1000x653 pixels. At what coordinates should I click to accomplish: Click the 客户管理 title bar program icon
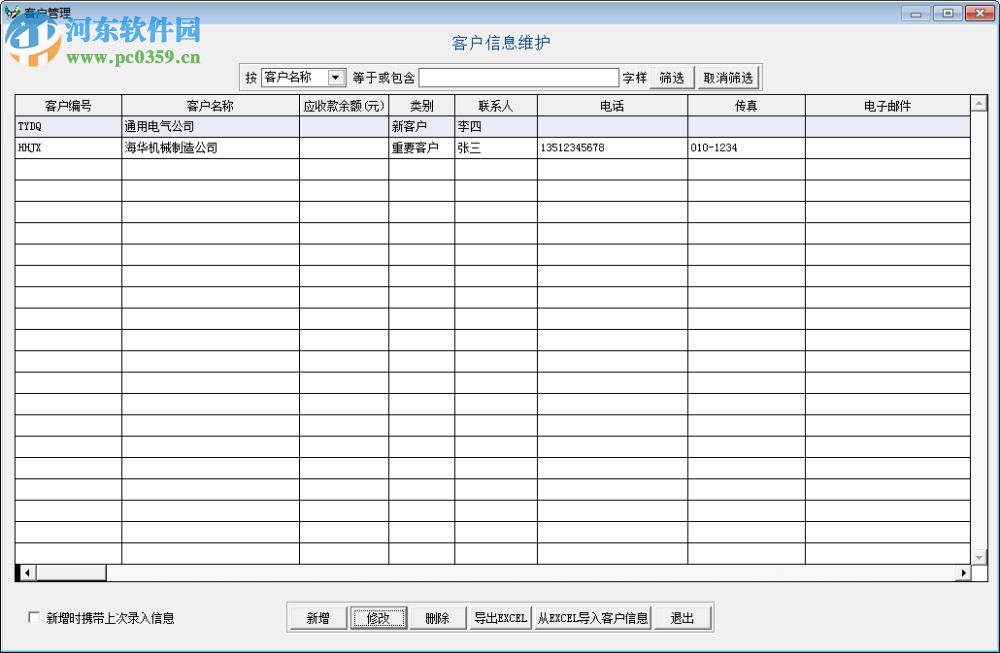14,13
